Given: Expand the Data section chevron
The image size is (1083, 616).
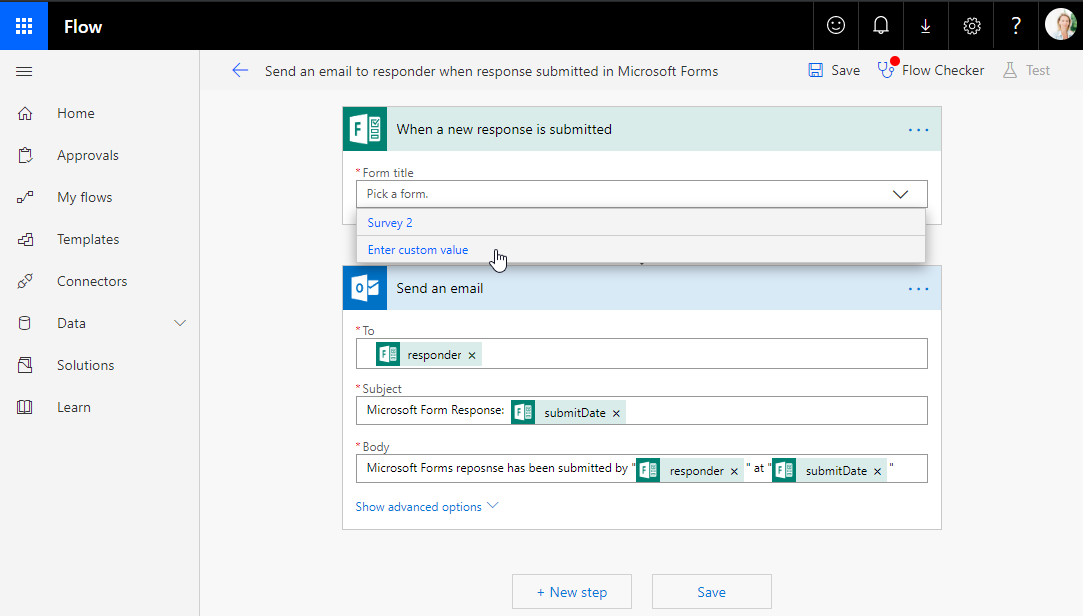Looking at the screenshot, I should 181,323.
